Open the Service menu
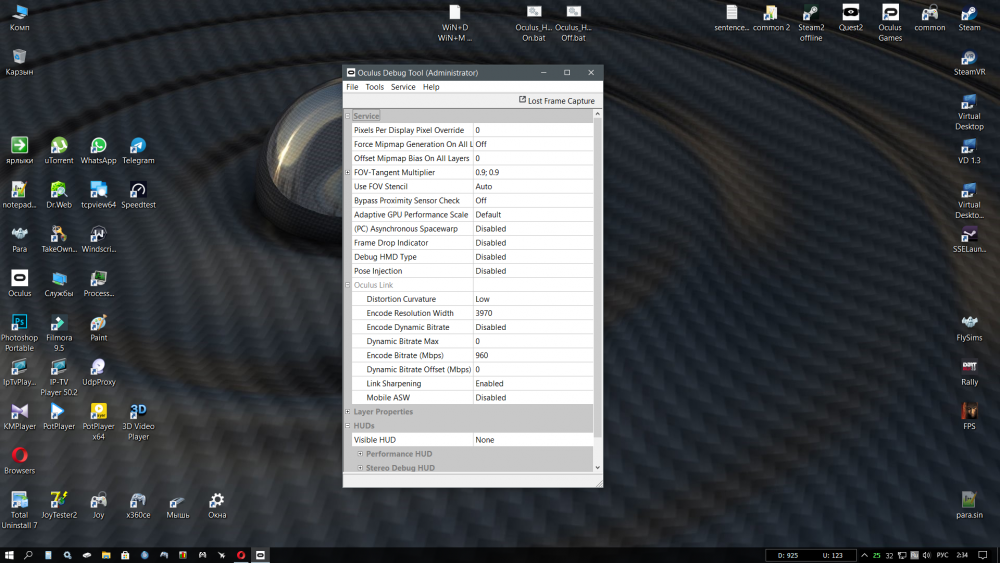The height and width of the screenshot is (563, 1000). 403,87
